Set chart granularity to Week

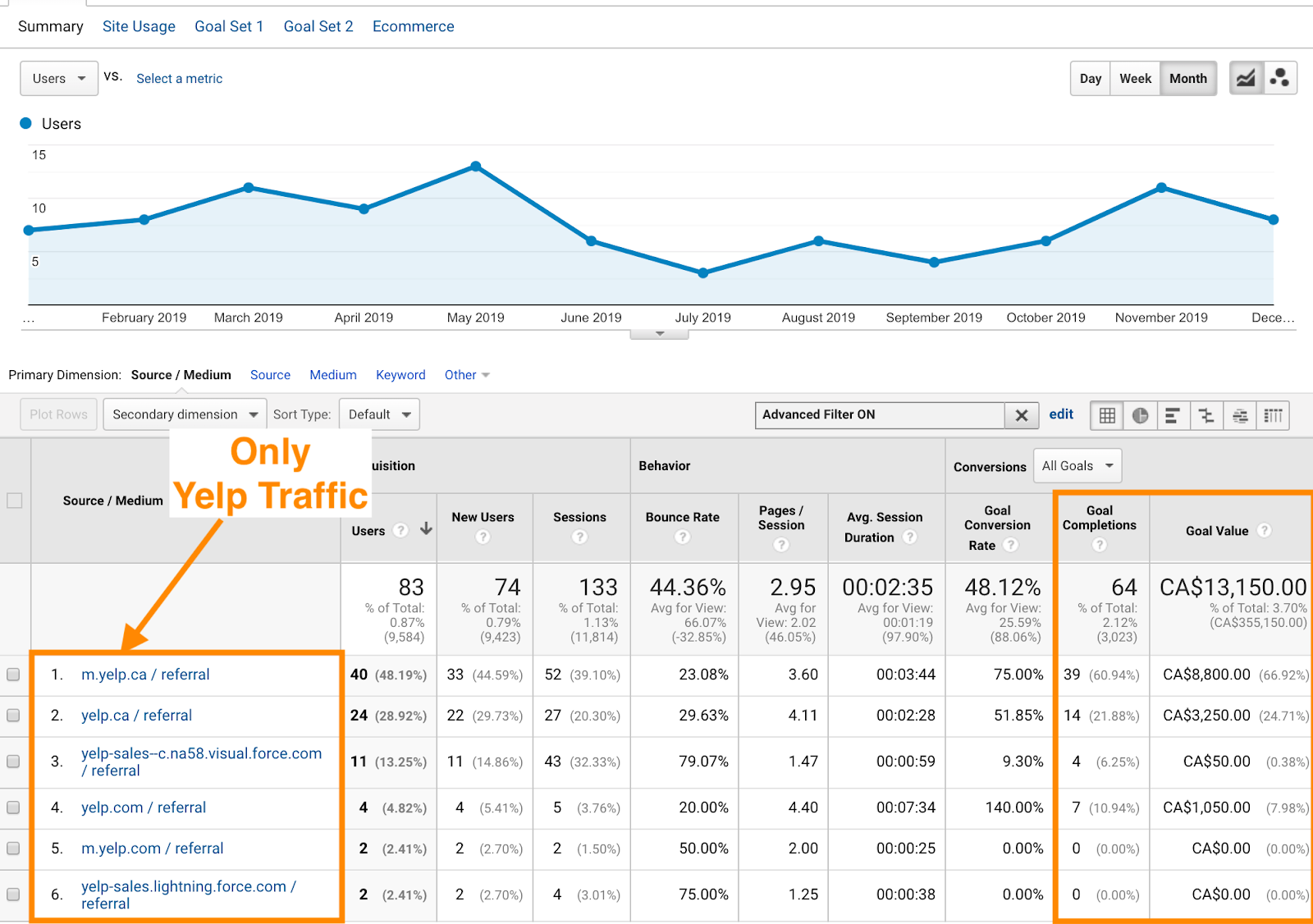point(1136,79)
